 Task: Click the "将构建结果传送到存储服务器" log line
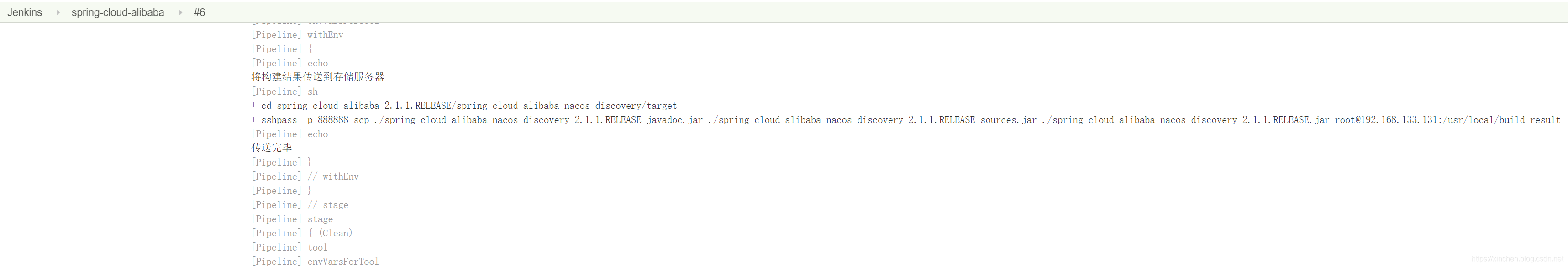pos(318,77)
